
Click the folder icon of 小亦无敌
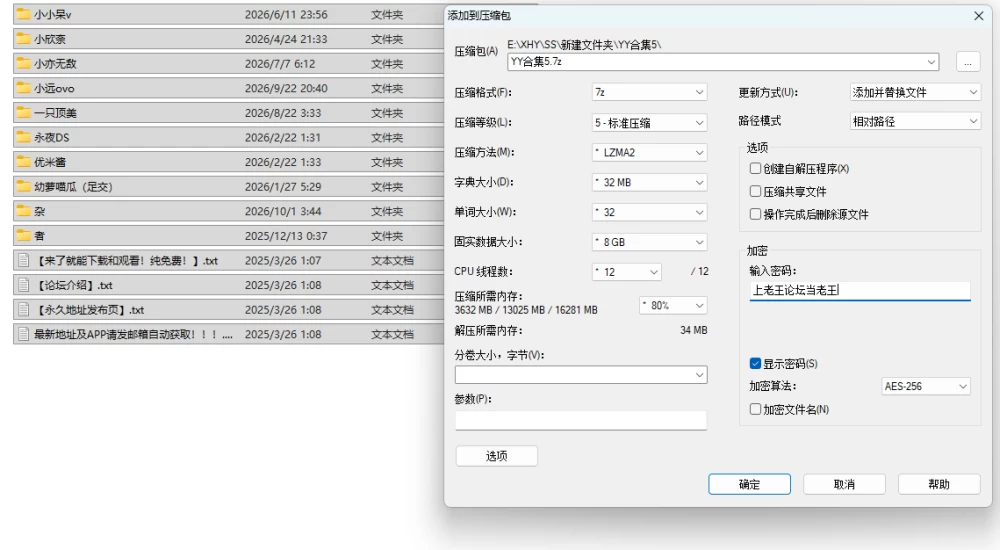pos(24,63)
